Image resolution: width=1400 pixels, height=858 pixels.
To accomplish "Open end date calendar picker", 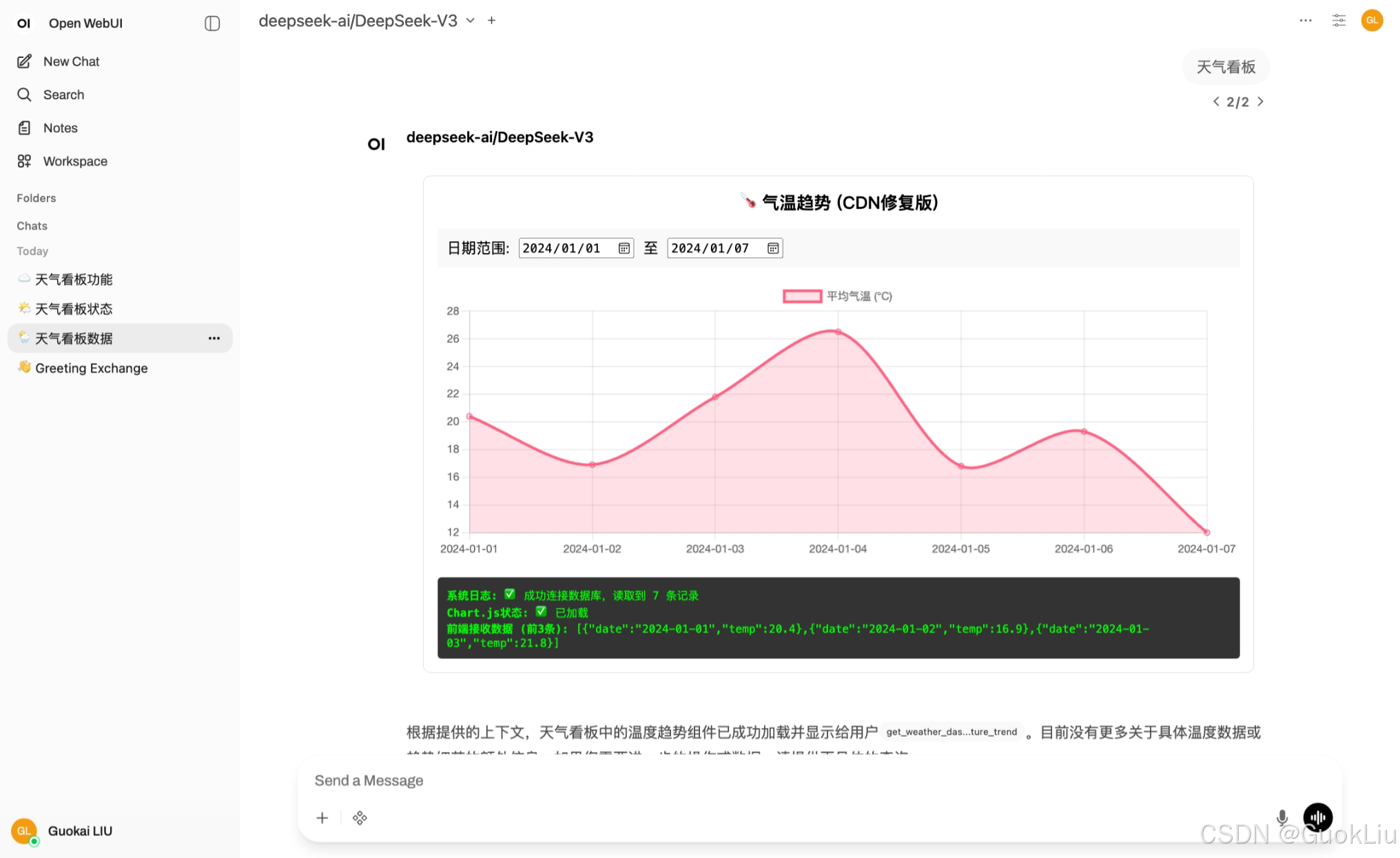I will (x=773, y=248).
